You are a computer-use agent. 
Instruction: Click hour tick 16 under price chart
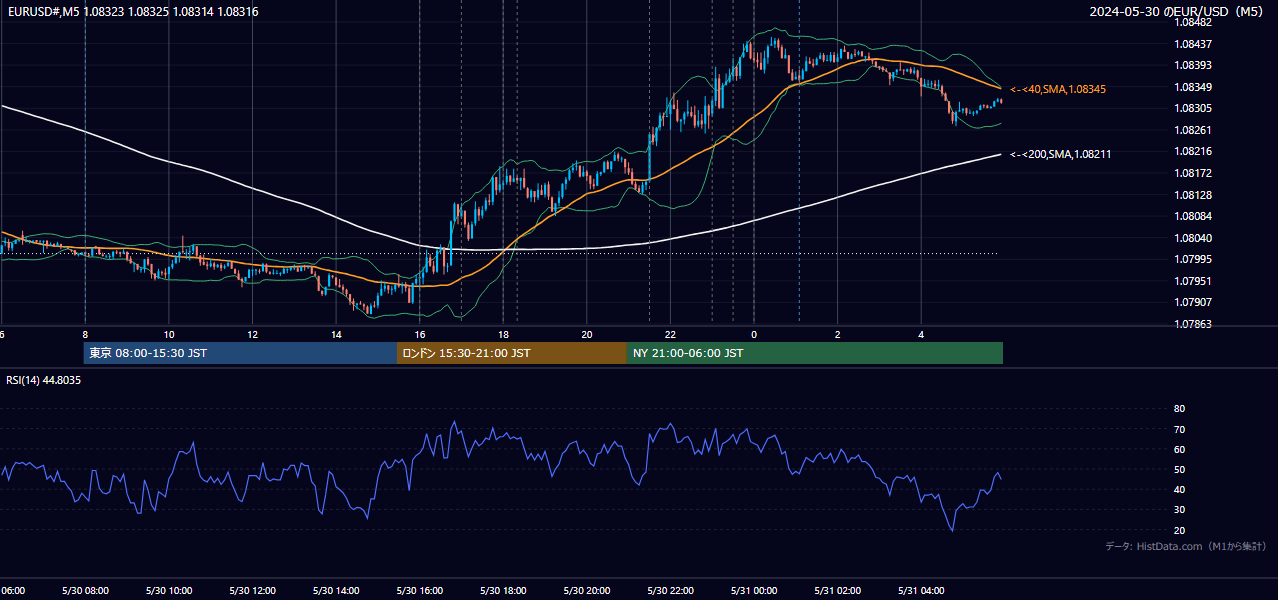pyautogui.click(x=420, y=334)
